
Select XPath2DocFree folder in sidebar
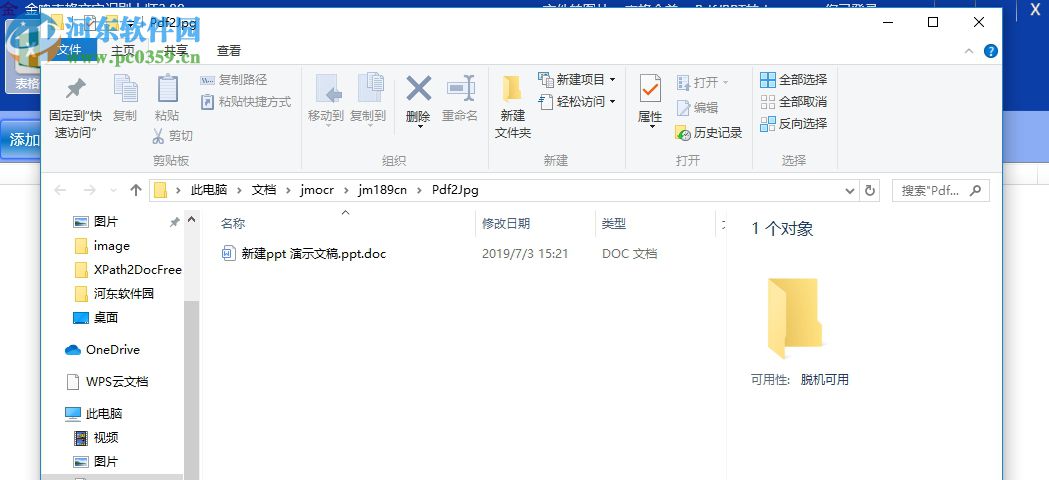coord(127,270)
